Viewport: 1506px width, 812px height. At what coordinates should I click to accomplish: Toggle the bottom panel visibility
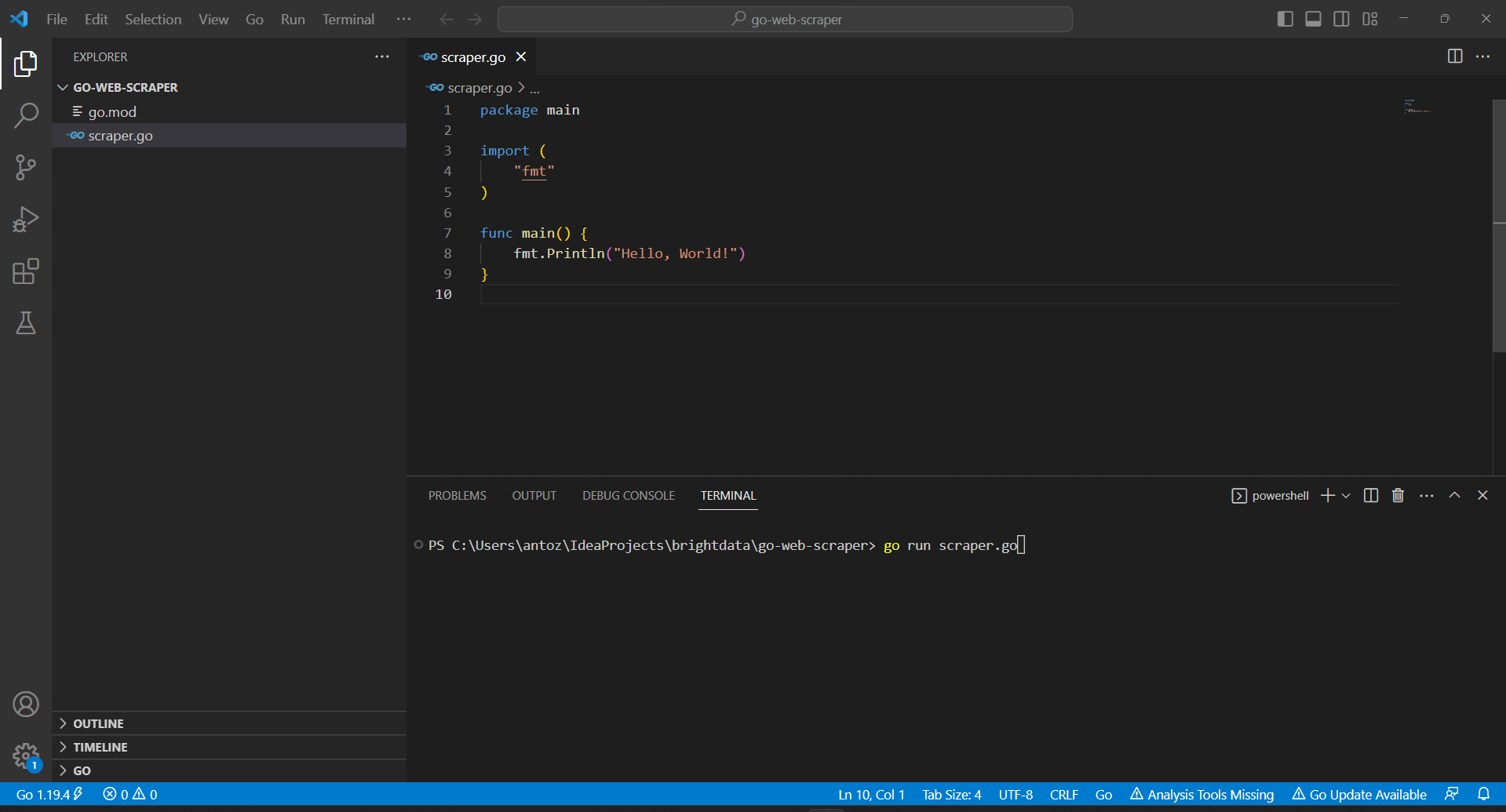tap(1313, 19)
